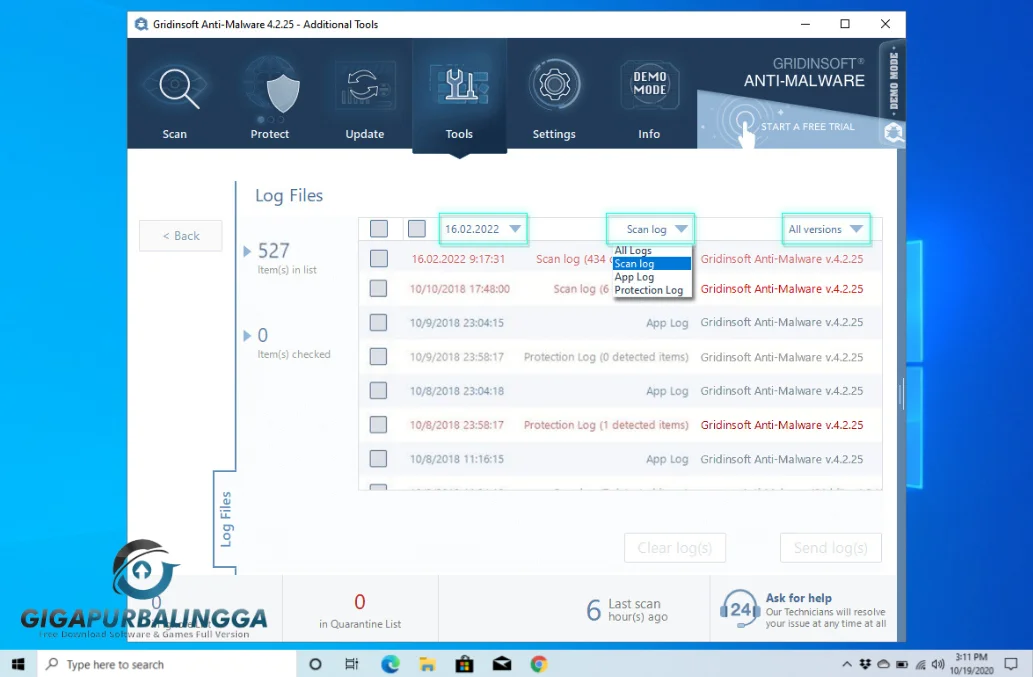Click the Start a Free Trial banner
Screen dimensions: 1033x677
791,125
